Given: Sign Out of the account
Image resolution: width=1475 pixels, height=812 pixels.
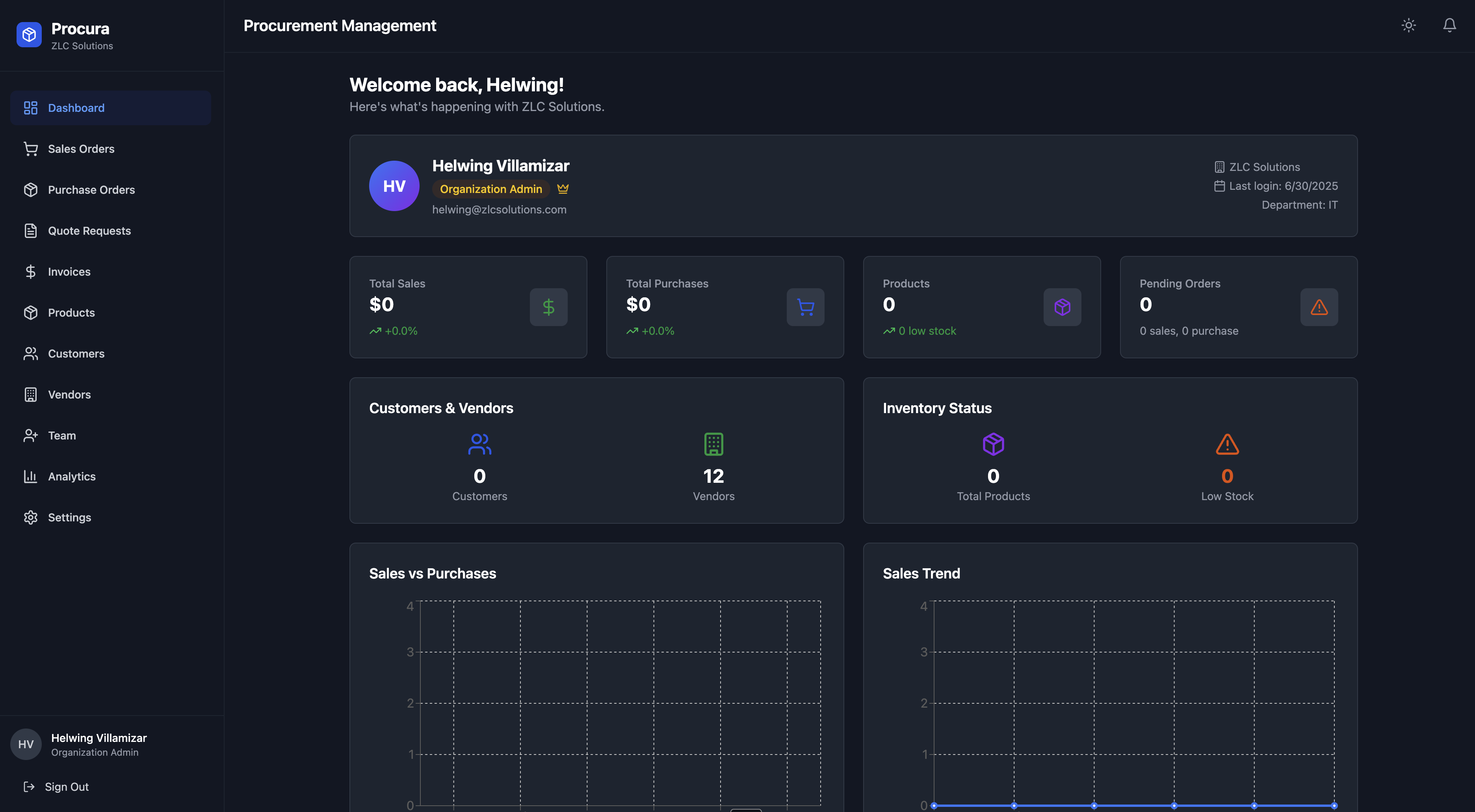Looking at the screenshot, I should click(67, 787).
